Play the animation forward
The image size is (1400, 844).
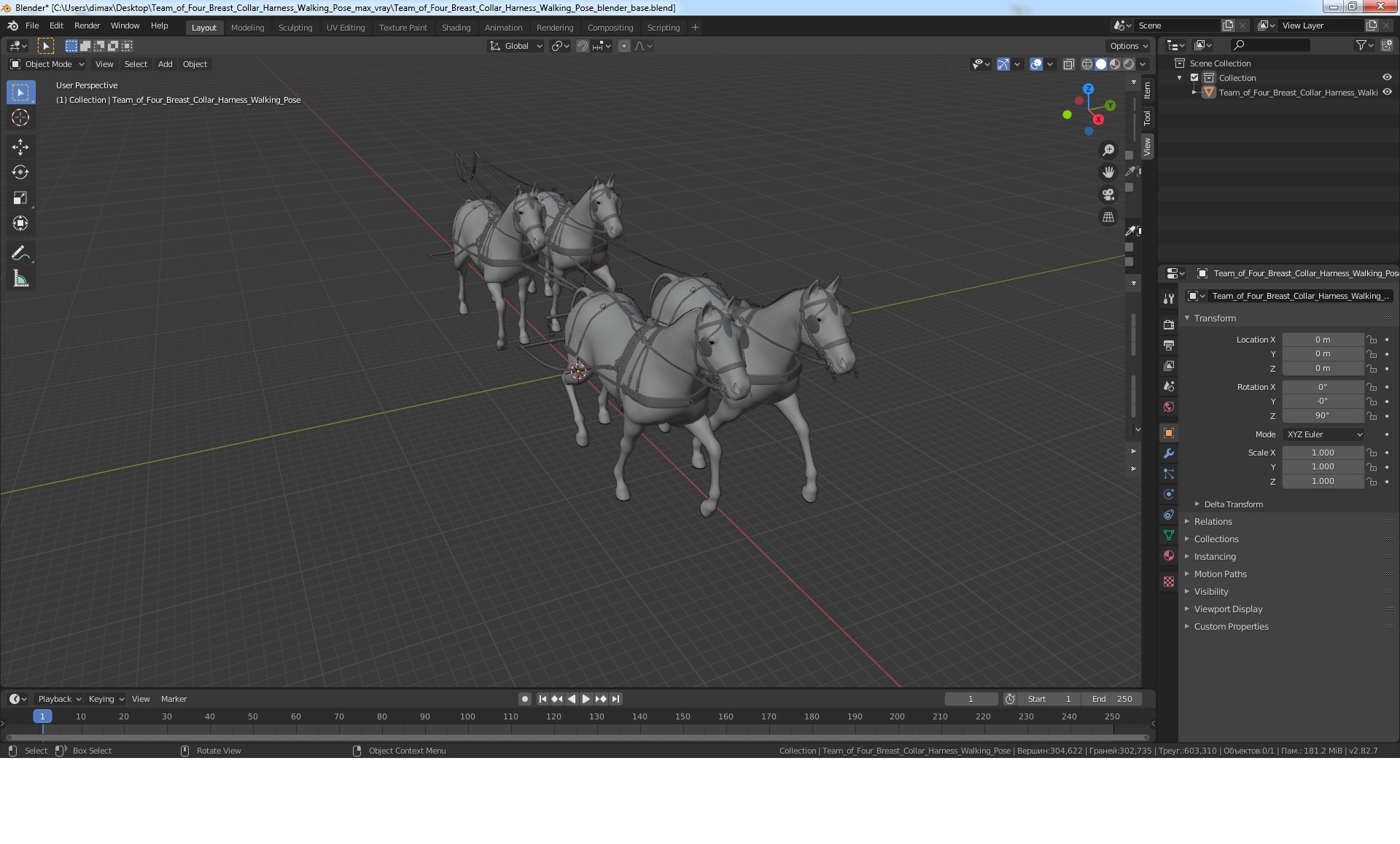(x=586, y=699)
